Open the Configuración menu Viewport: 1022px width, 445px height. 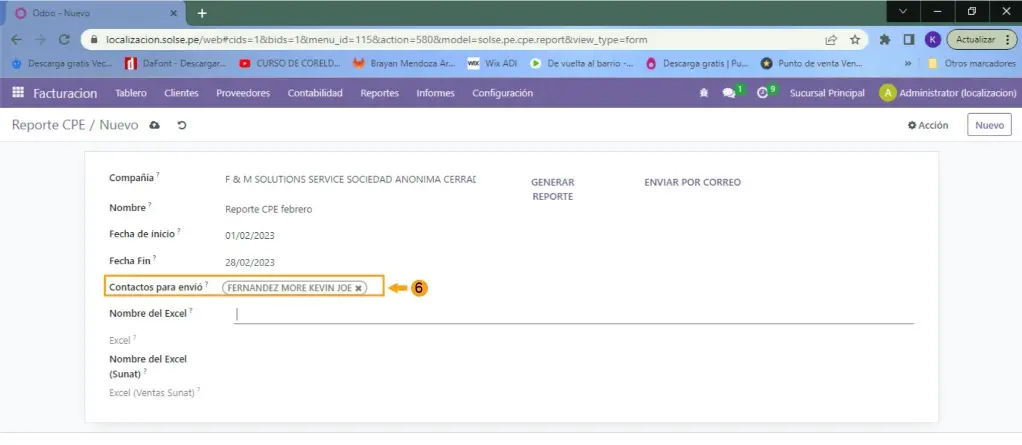point(502,93)
